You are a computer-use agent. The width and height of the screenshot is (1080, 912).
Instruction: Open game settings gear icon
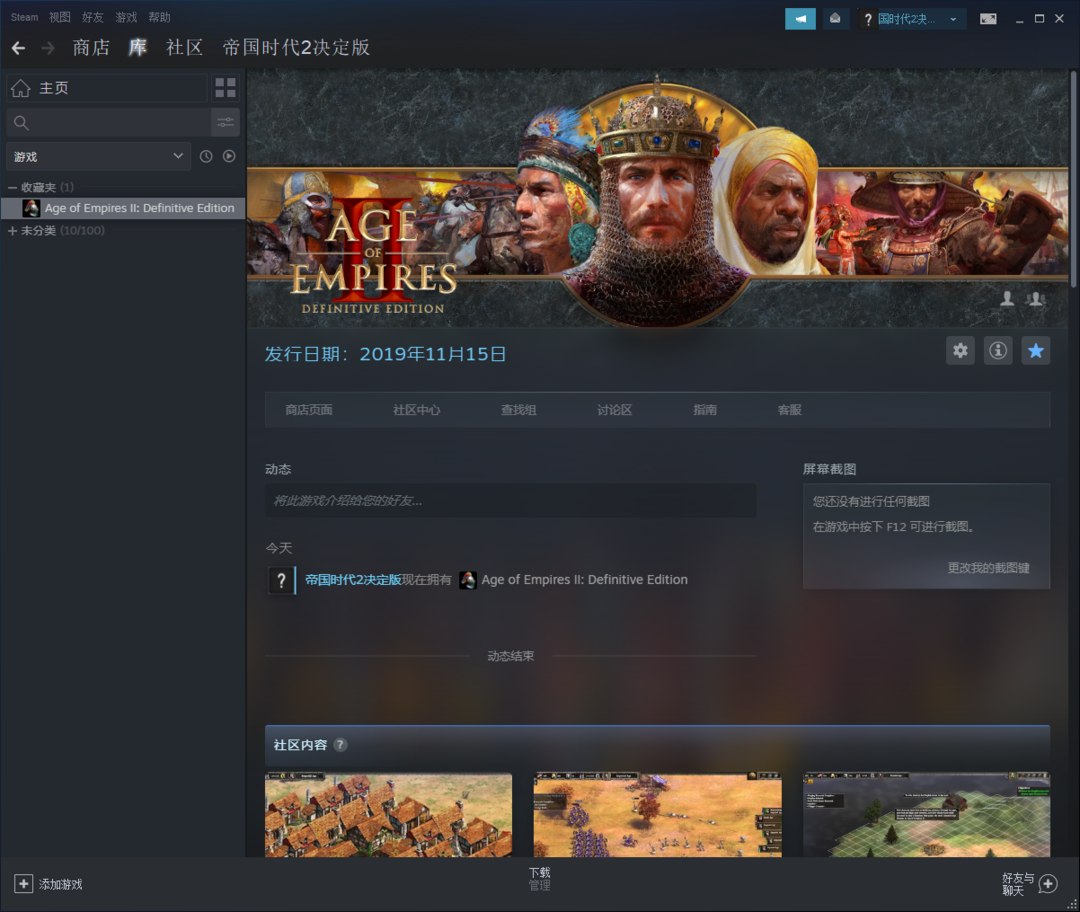click(960, 351)
